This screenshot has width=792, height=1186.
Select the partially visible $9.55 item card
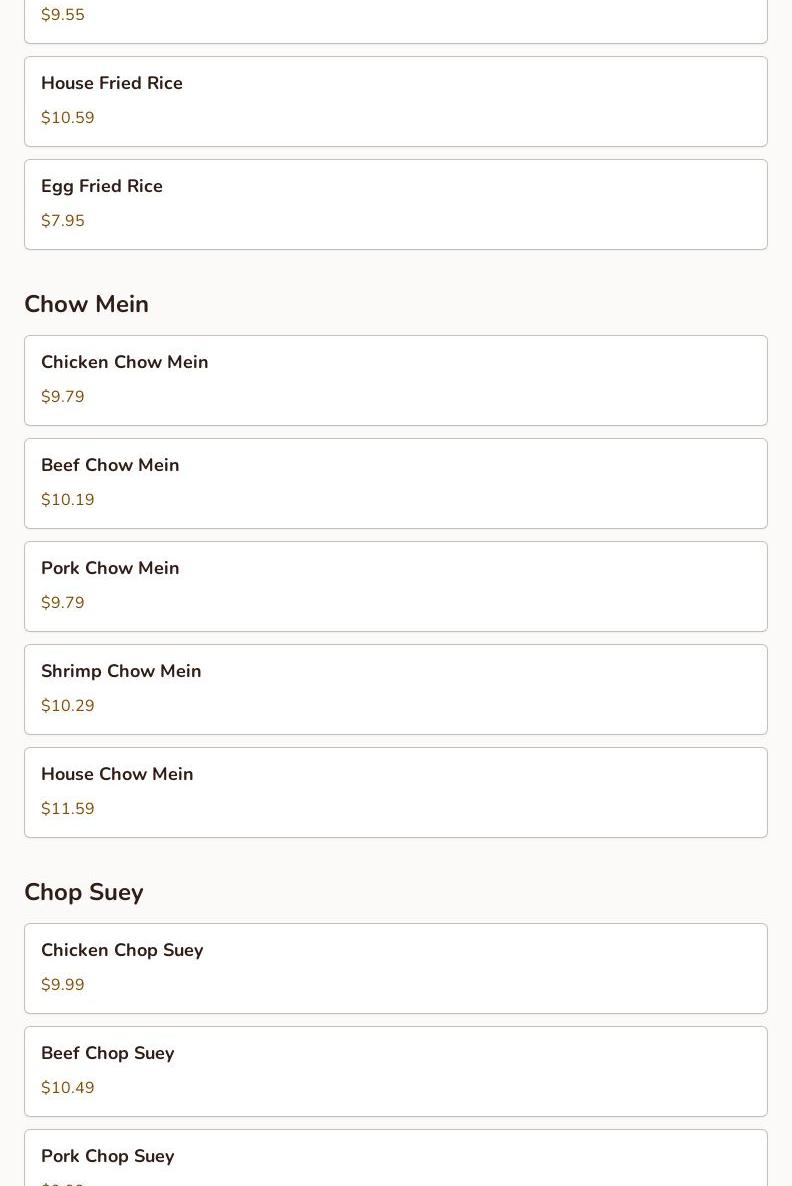[x=396, y=21]
